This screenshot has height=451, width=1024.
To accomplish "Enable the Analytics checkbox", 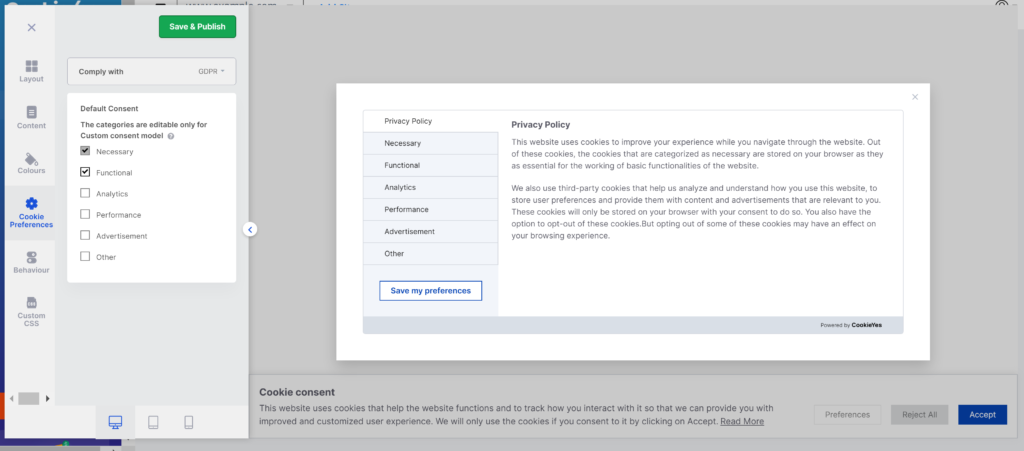I will (85, 193).
